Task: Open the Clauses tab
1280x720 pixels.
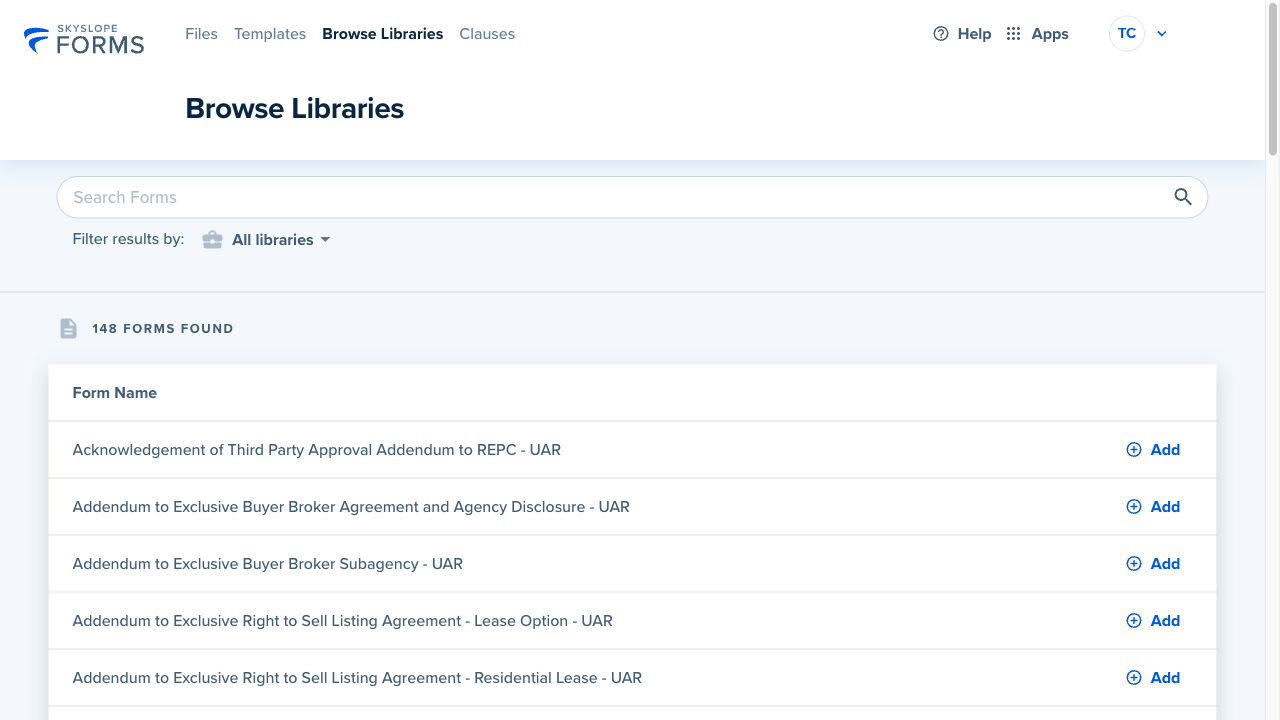Action: click(x=487, y=34)
